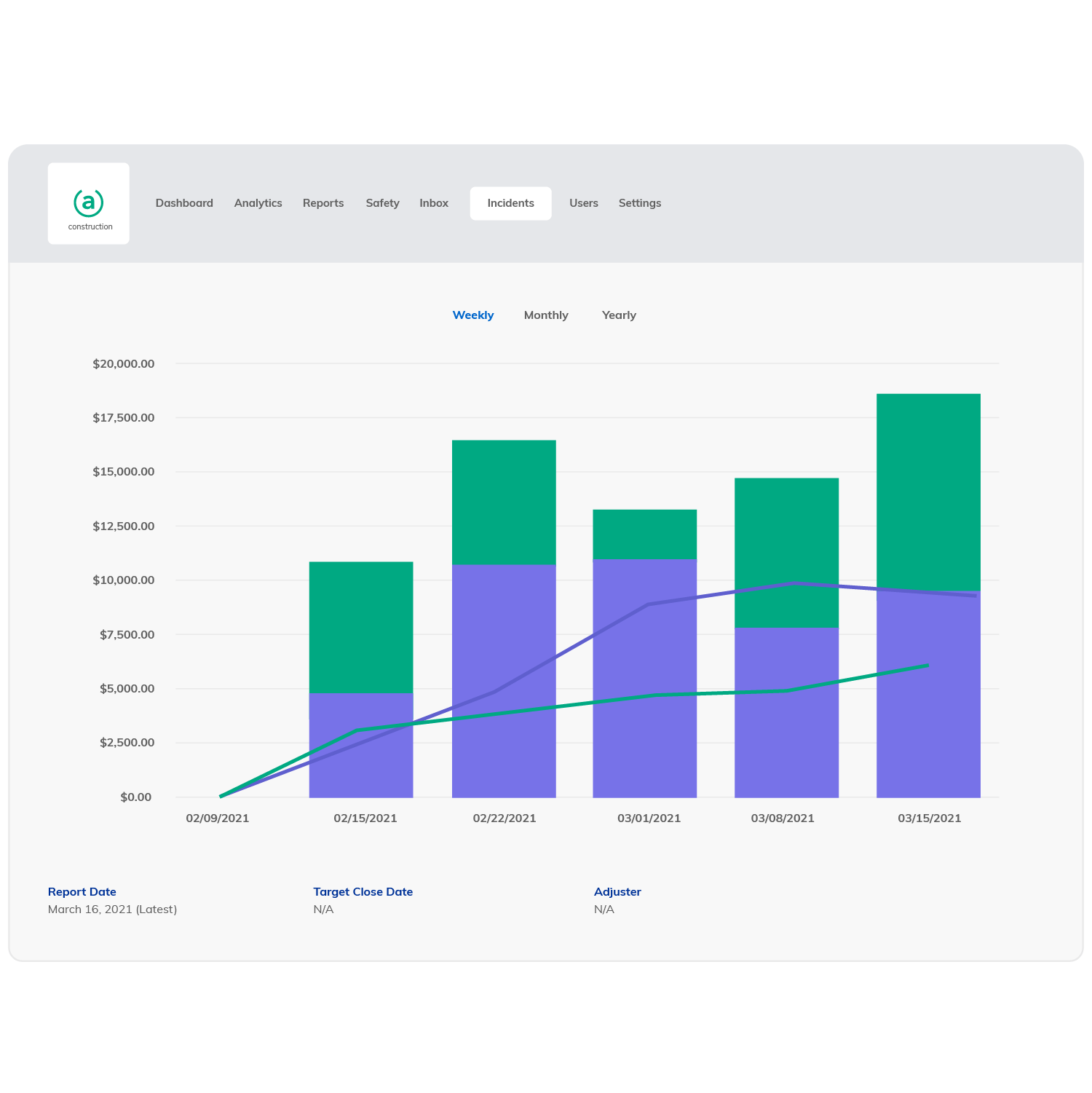Screen dimensions: 1092x1093
Task: Open the Inbox
Action: pyautogui.click(x=434, y=203)
